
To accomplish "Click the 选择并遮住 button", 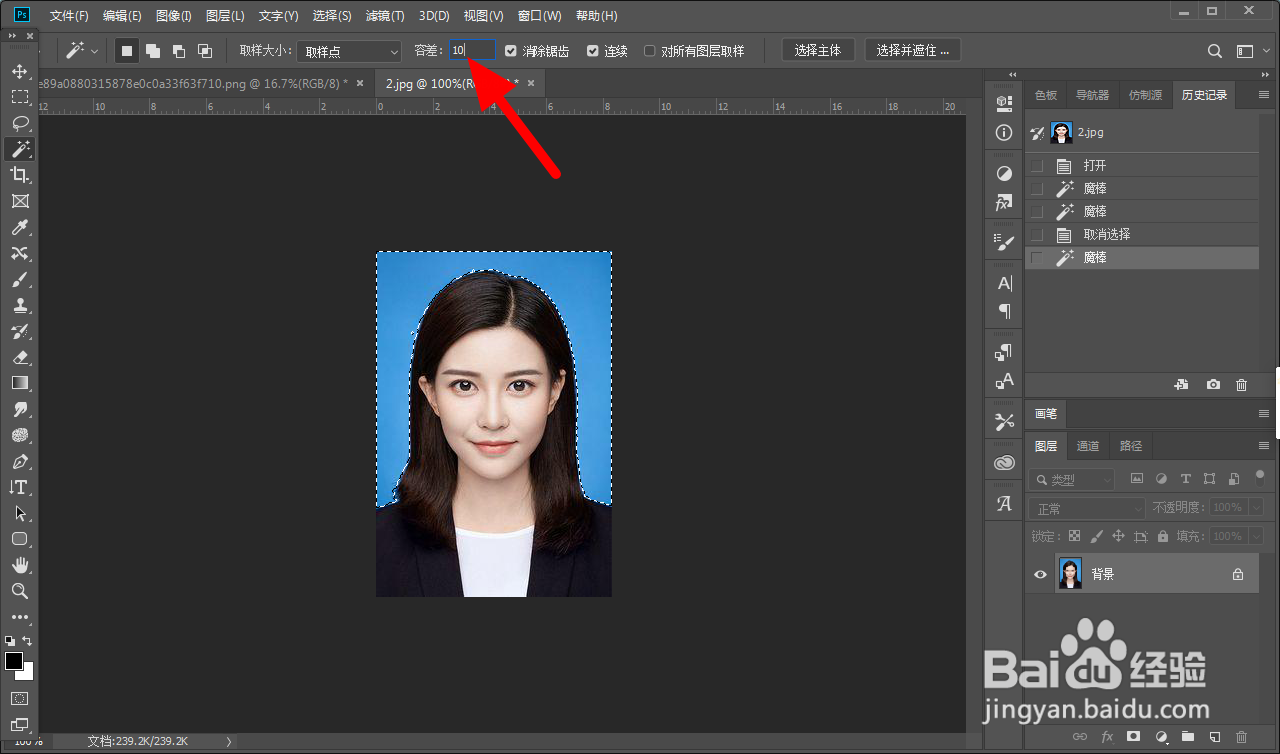I will pos(913,50).
